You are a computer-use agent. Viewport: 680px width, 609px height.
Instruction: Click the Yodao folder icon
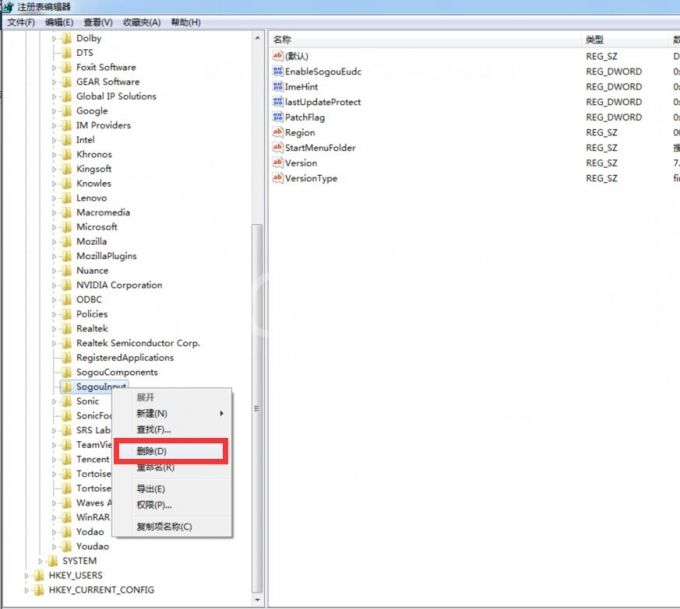pyautogui.click(x=66, y=532)
